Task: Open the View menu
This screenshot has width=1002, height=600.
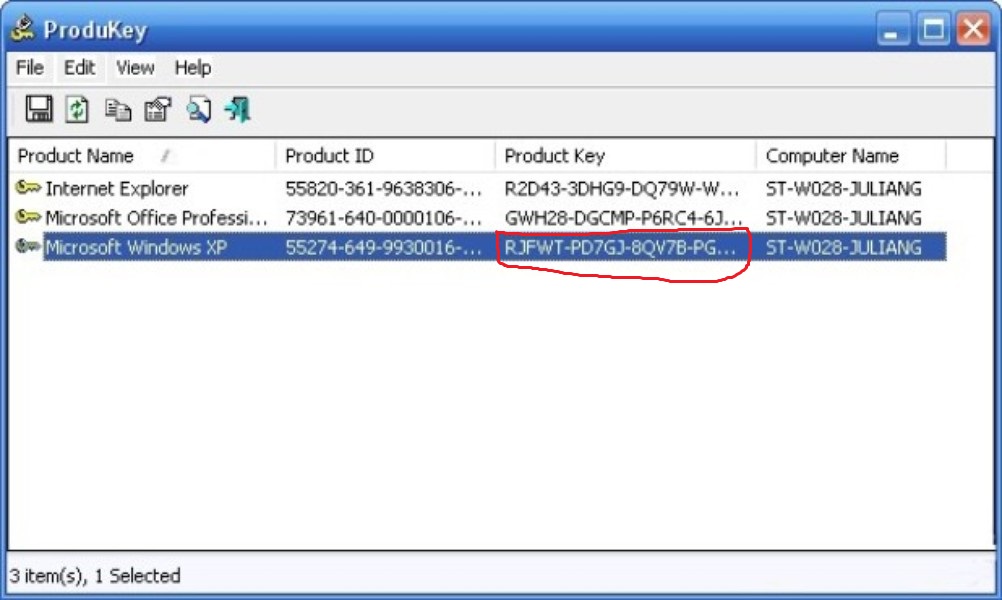Action: [135, 67]
